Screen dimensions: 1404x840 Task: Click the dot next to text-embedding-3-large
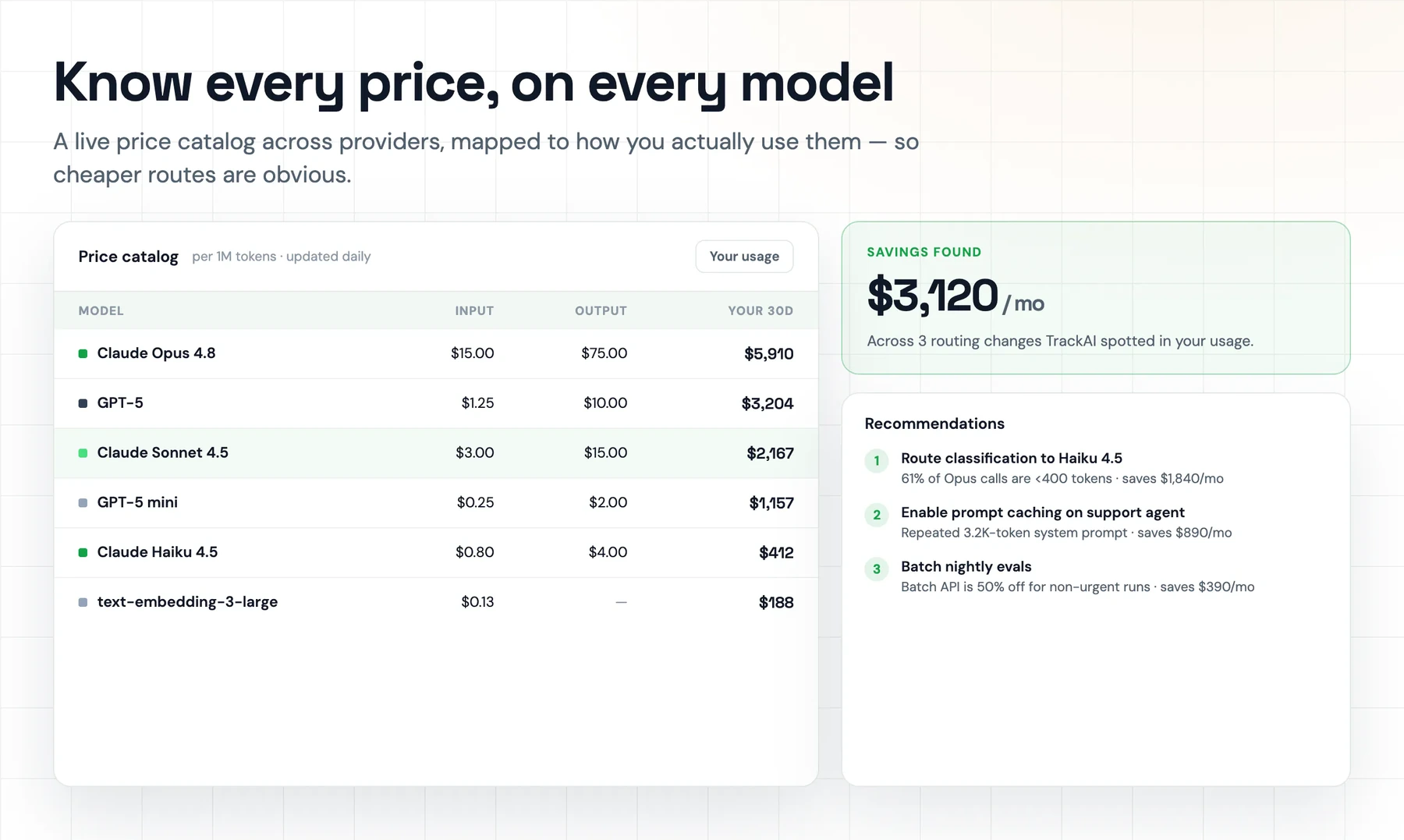click(83, 602)
